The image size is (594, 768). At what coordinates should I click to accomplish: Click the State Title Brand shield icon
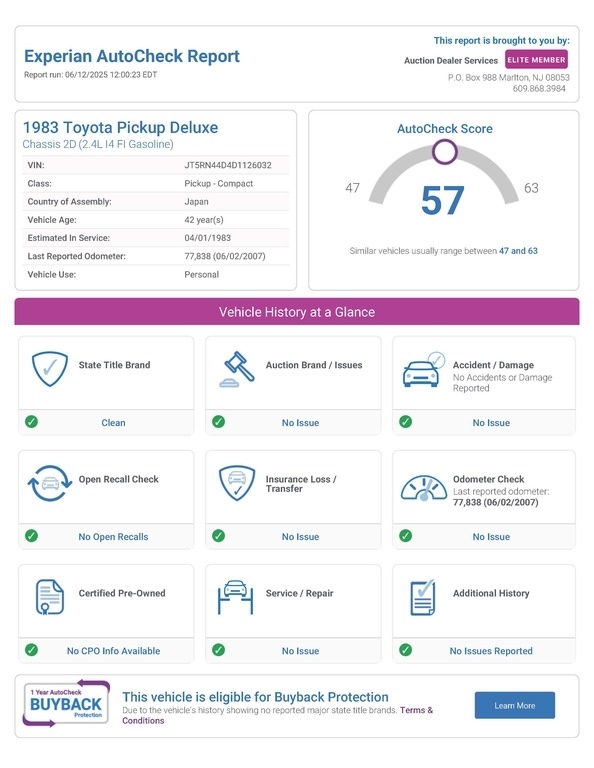point(49,369)
